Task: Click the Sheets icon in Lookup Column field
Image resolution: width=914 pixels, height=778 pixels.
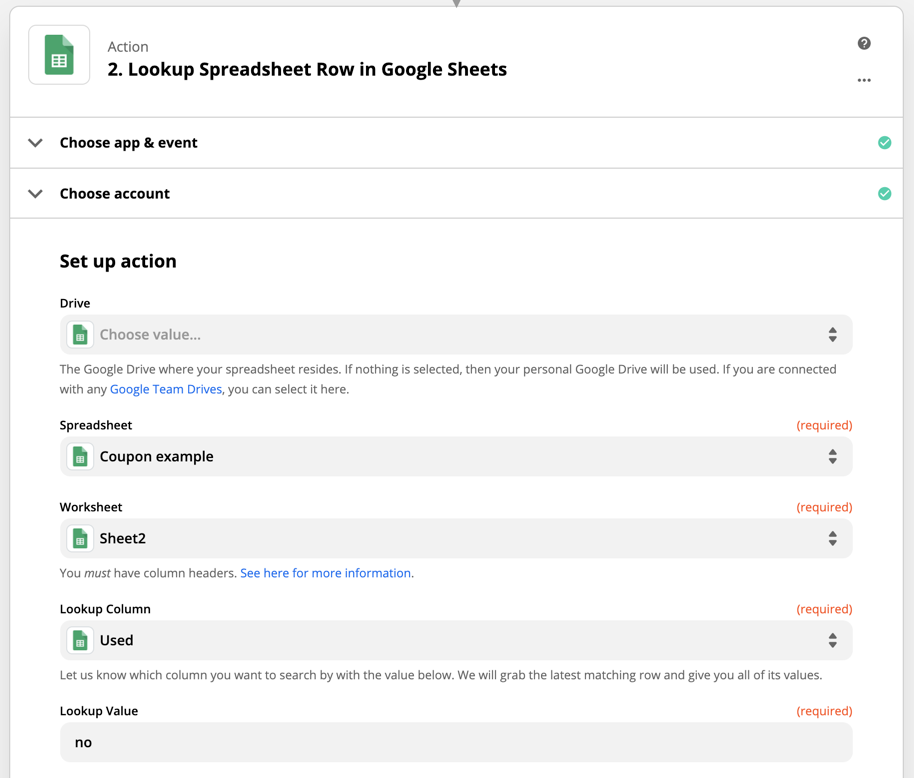Action: [x=80, y=641]
